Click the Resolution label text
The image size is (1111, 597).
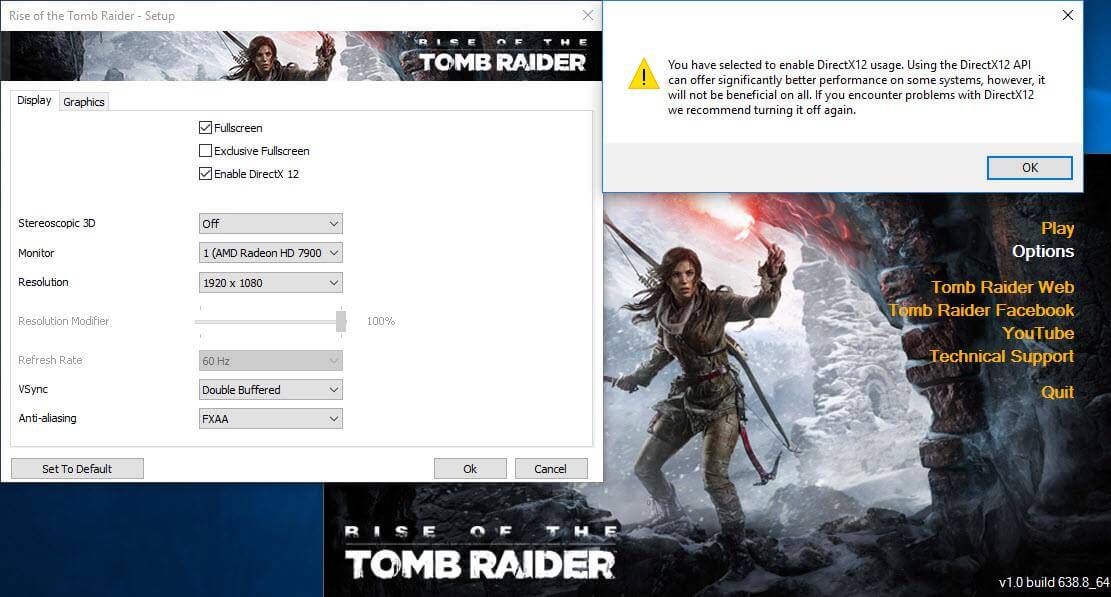(43, 282)
